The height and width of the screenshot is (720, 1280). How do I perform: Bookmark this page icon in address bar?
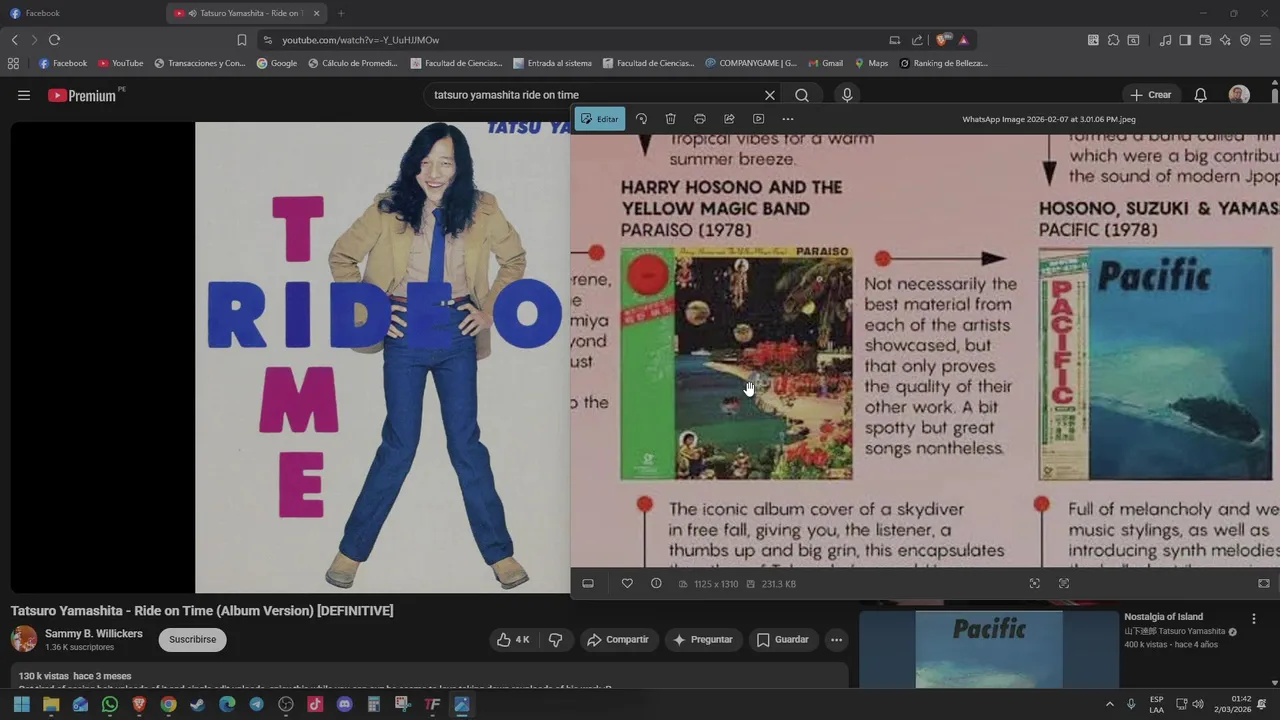(x=242, y=40)
